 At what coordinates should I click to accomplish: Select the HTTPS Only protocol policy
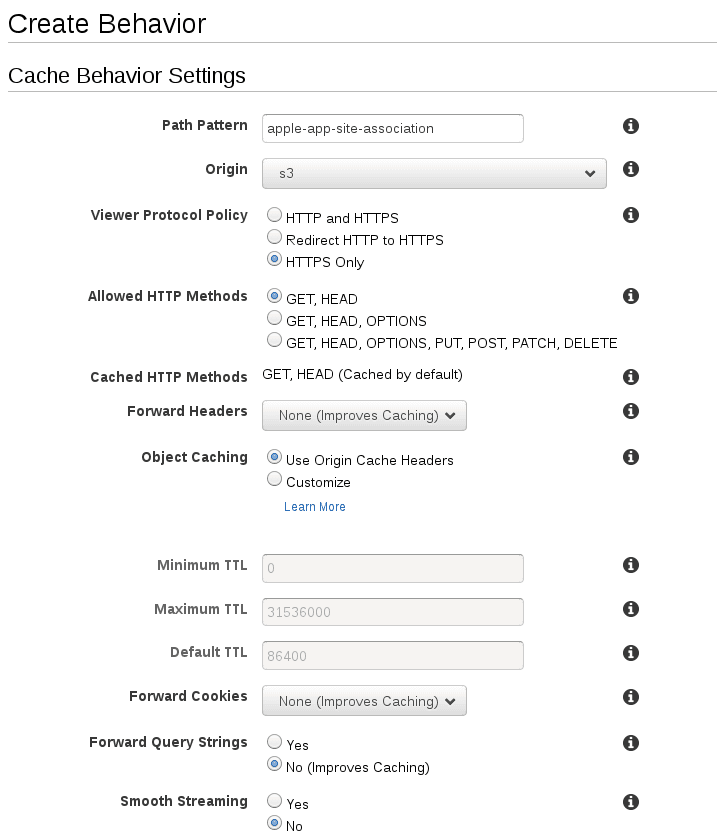[274, 259]
